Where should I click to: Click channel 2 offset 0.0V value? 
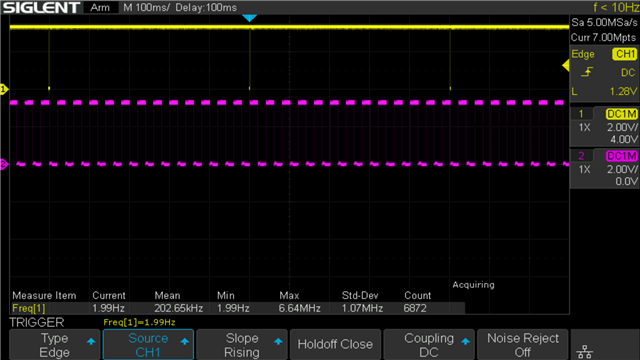click(626, 181)
